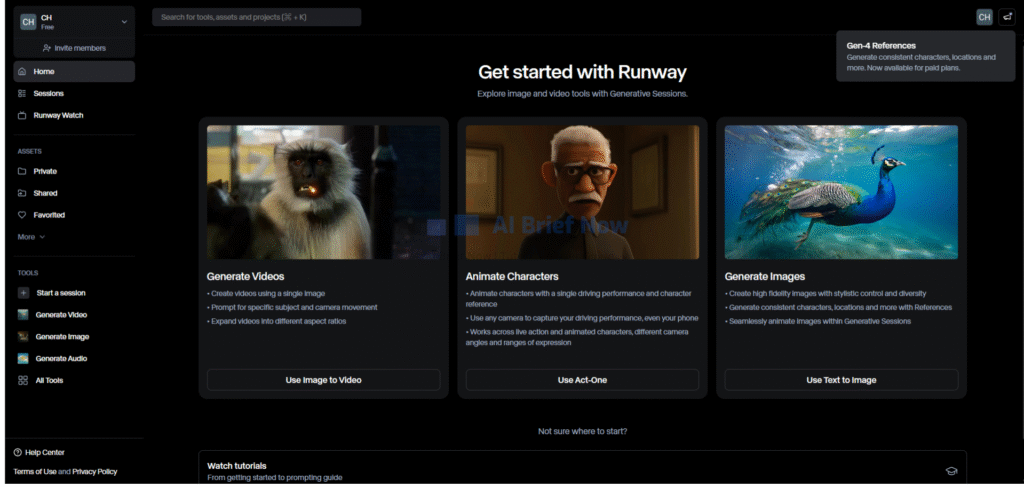The image size is (1024, 487).
Task: Open the Watch tutorials card
Action: click(x=582, y=469)
